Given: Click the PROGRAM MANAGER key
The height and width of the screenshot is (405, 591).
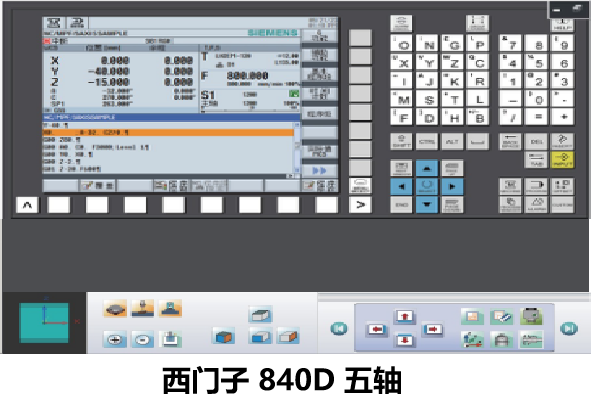Looking at the screenshot, I should [x=510, y=205].
